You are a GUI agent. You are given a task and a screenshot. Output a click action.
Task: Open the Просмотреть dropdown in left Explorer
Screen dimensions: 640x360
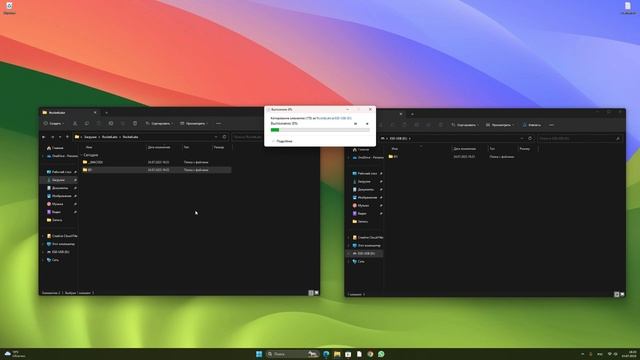click(x=194, y=123)
